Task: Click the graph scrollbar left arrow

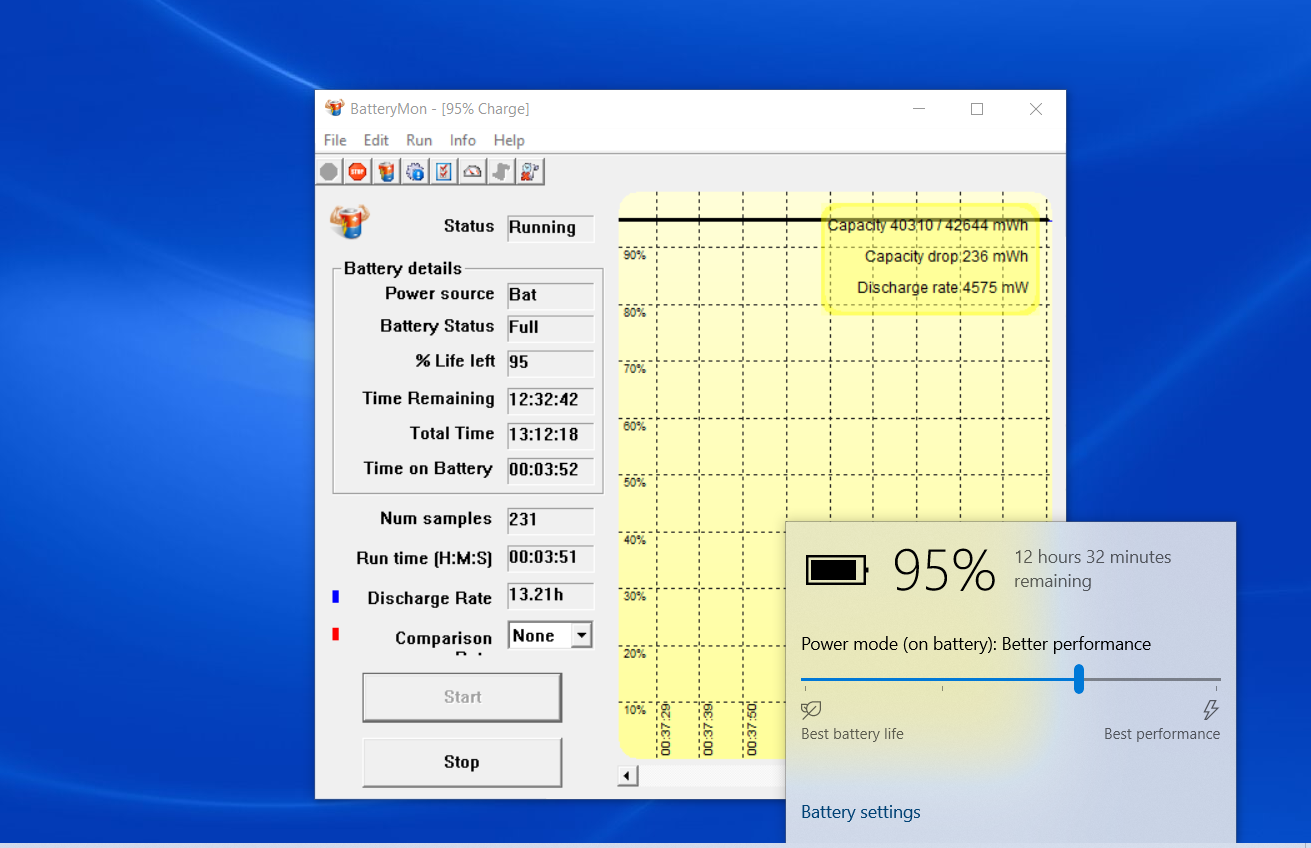Action: (628, 775)
